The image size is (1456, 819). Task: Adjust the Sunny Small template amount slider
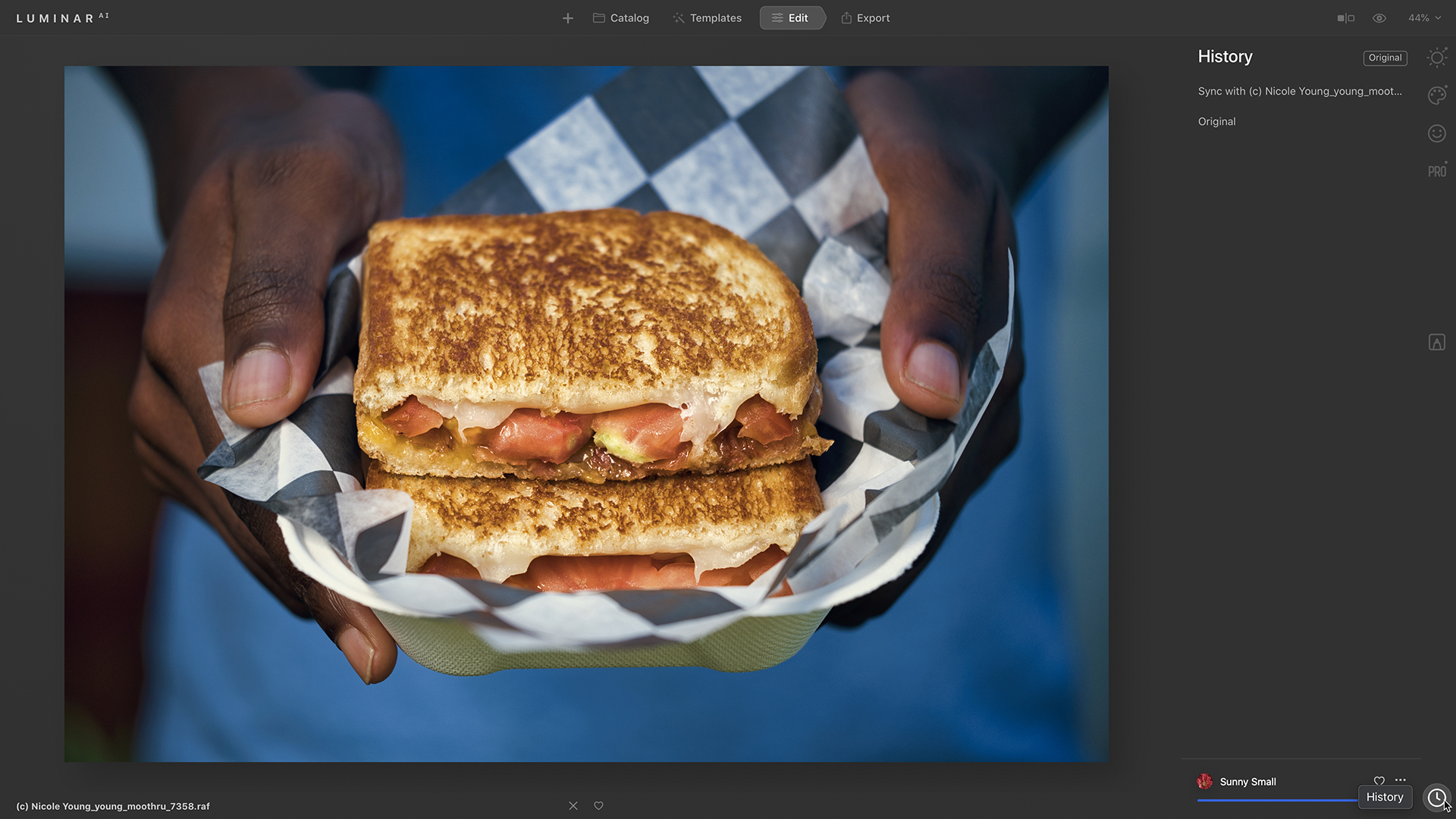click(1278, 800)
